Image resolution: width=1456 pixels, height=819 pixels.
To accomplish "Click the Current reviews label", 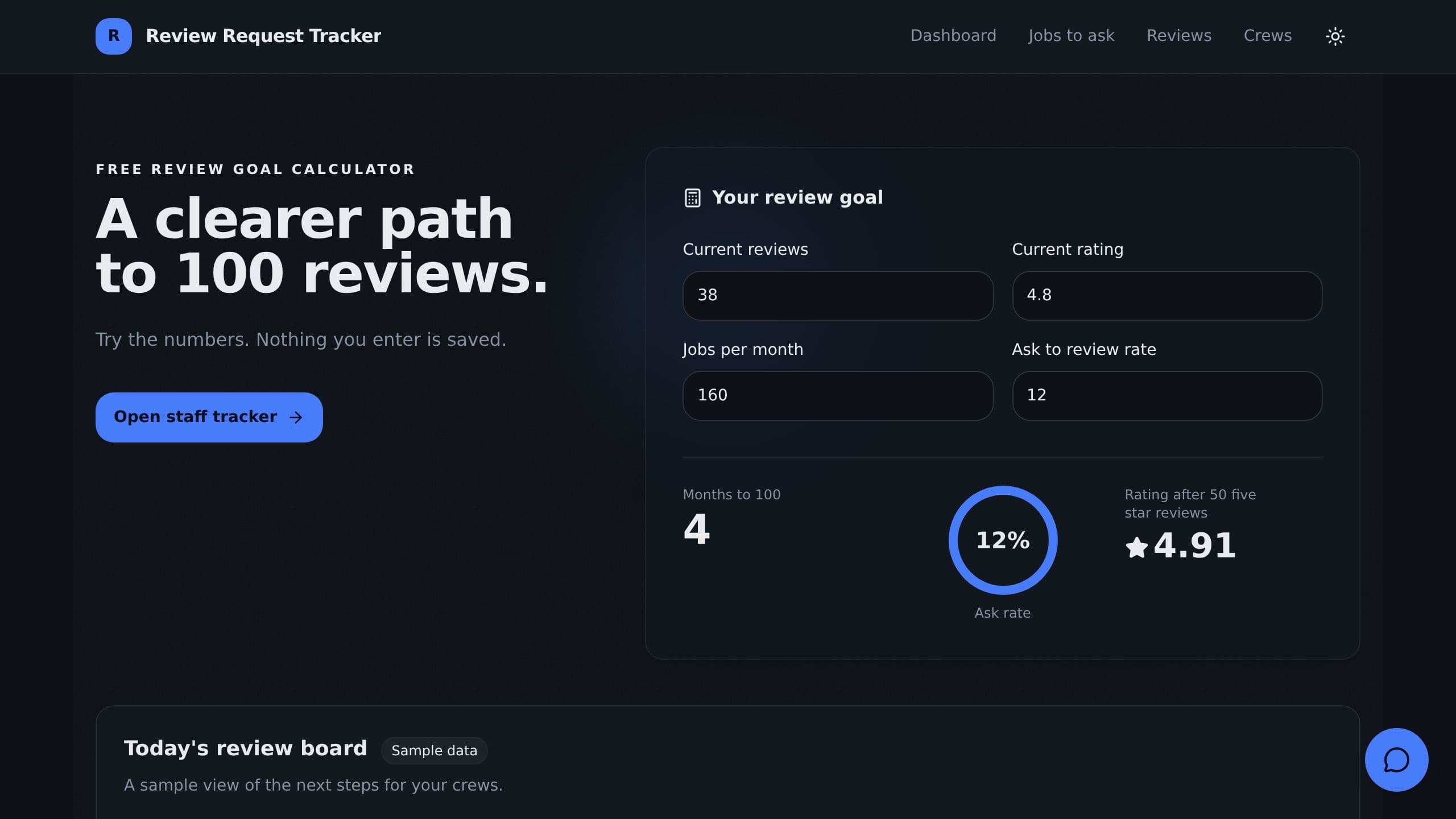I will pyautogui.click(x=745, y=249).
